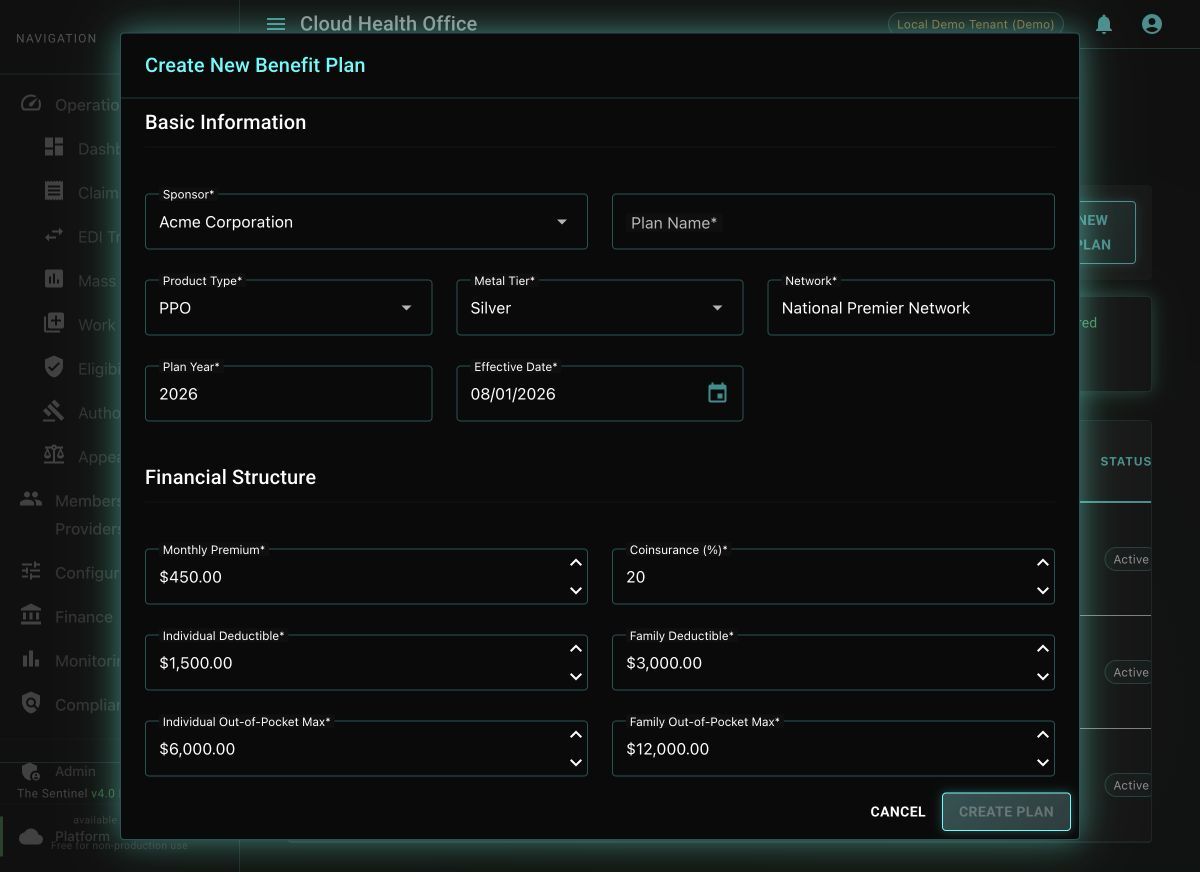Increase Coinsurance percentage with up arrow

[x=1043, y=563]
